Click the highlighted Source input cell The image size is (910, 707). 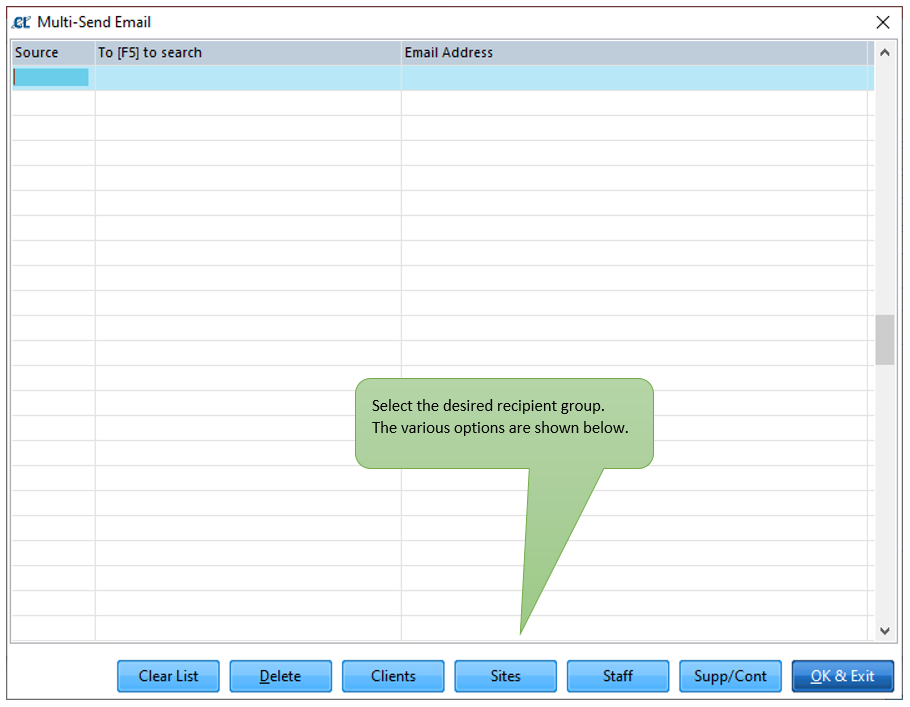[x=50, y=77]
